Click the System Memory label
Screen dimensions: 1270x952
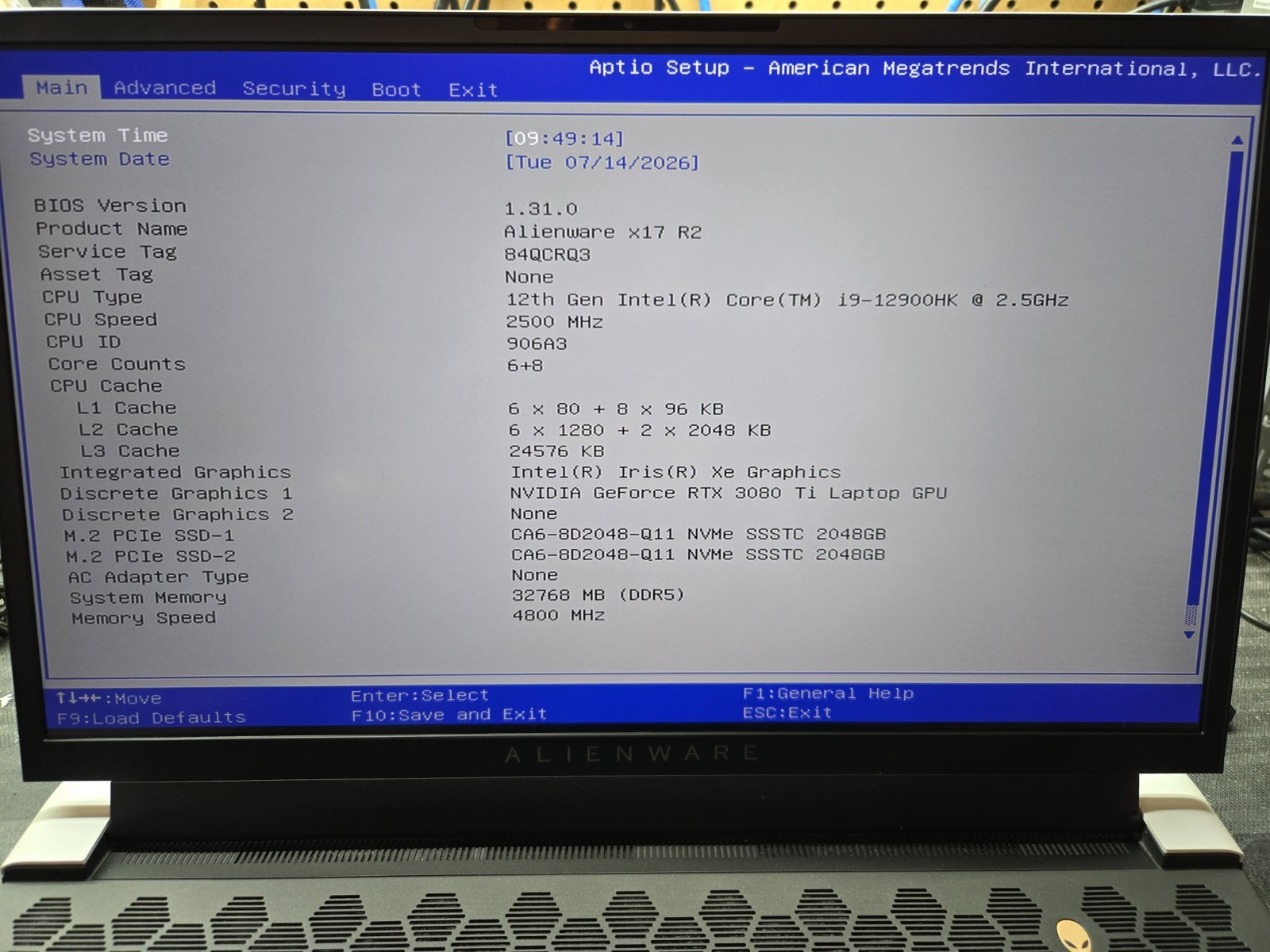pyautogui.click(x=148, y=597)
